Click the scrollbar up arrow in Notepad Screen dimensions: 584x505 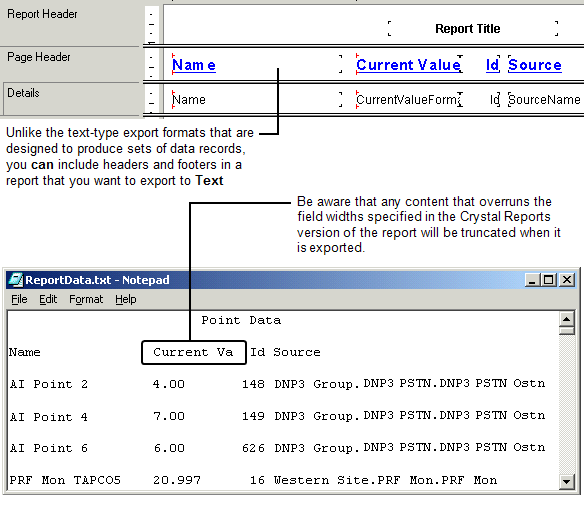[566, 319]
